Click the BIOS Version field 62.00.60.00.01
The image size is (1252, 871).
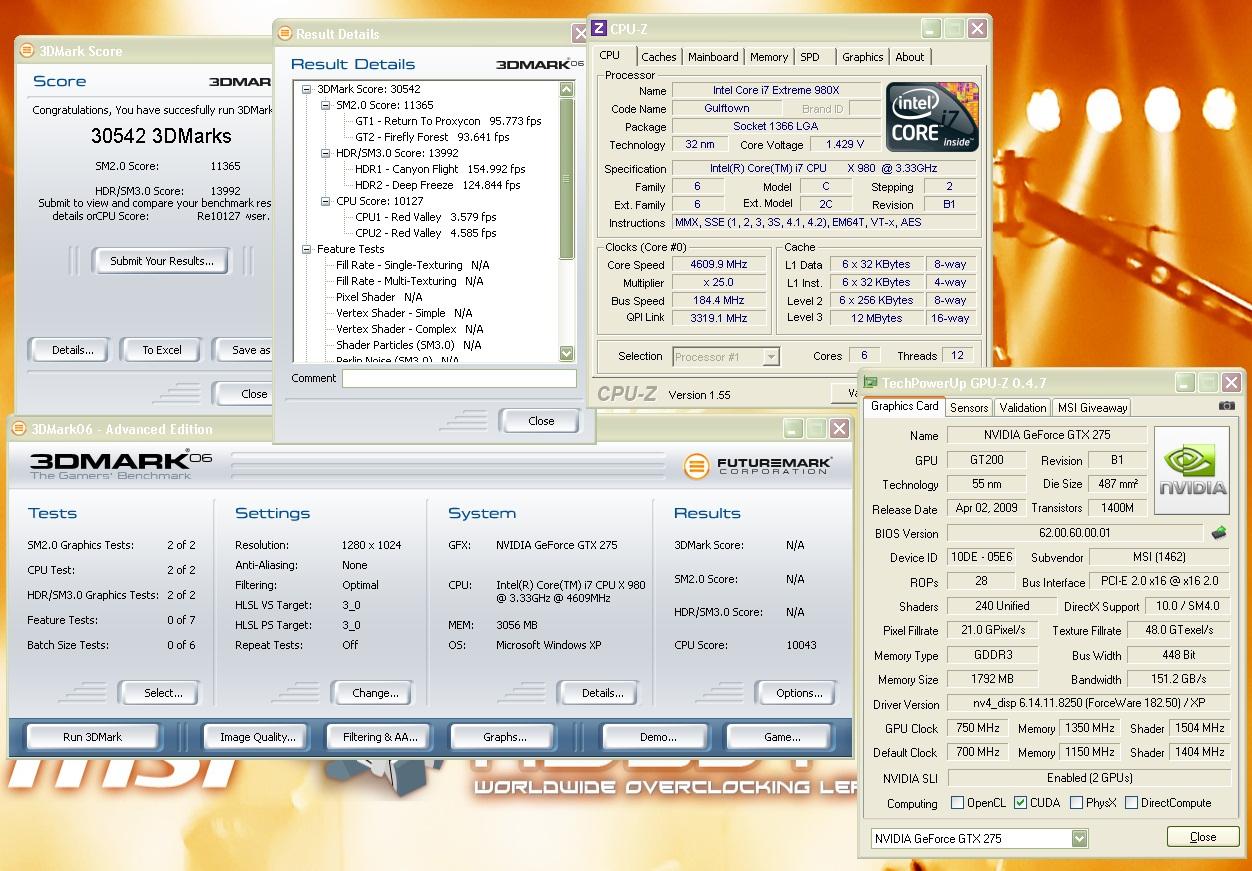pyautogui.click(x=1074, y=533)
